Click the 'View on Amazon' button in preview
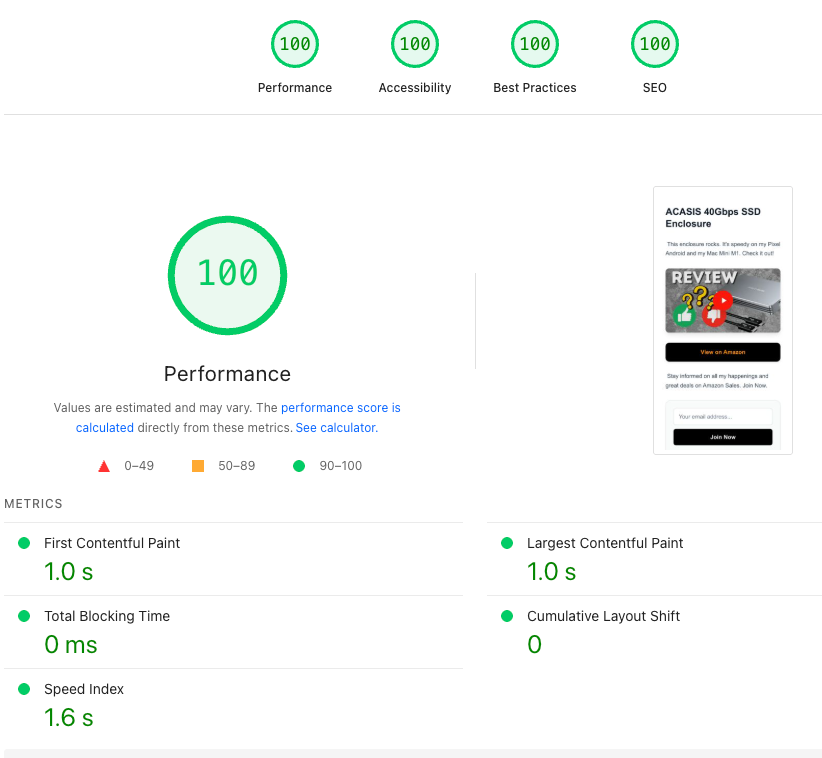 pyautogui.click(x=723, y=351)
